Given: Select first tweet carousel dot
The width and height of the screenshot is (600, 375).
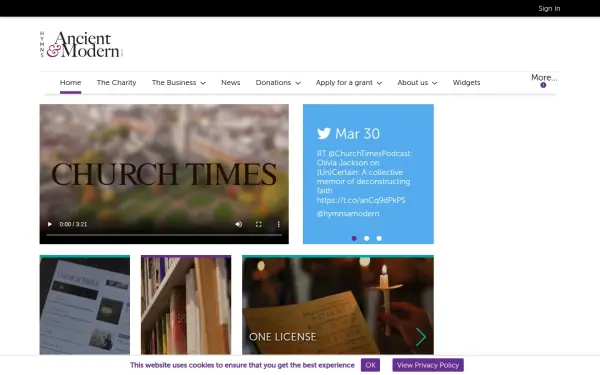Looking at the screenshot, I should coord(354,238).
